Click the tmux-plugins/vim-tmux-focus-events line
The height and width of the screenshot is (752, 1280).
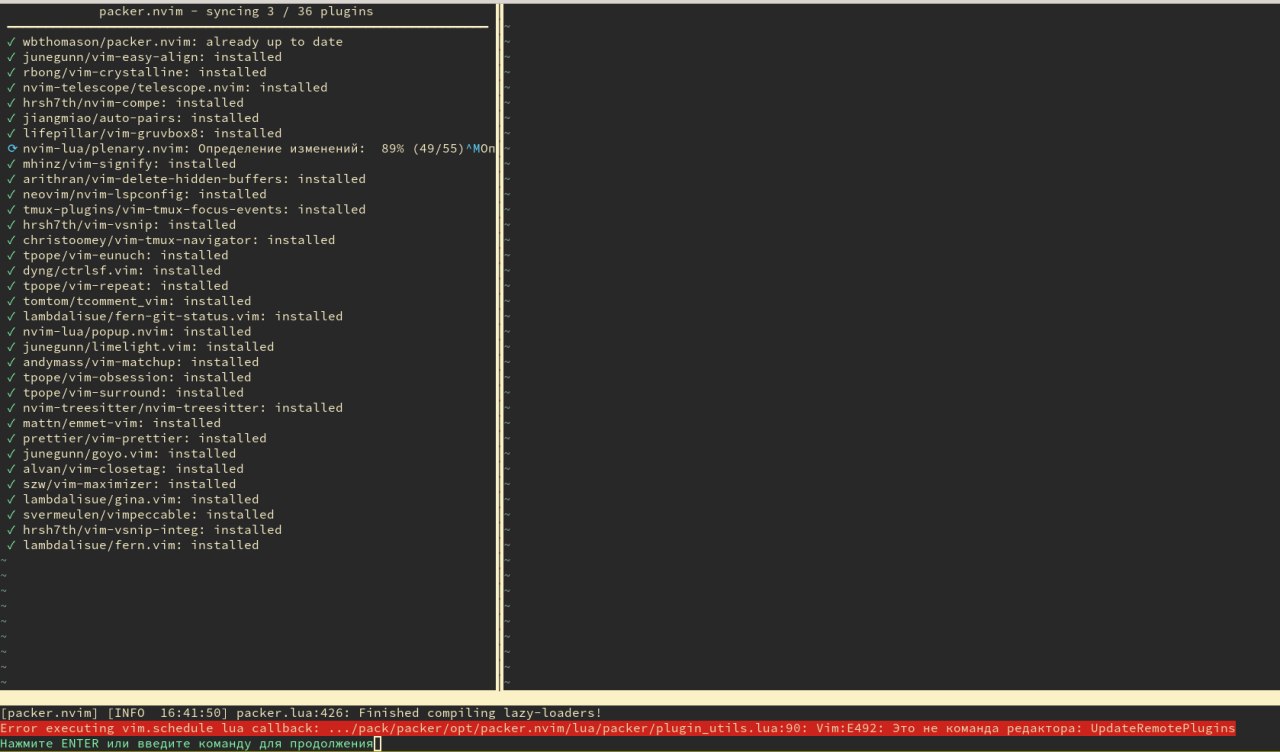(x=186, y=209)
